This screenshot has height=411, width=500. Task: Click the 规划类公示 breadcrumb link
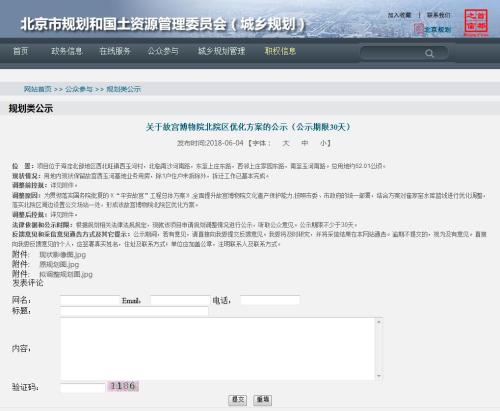pyautogui.click(x=123, y=89)
